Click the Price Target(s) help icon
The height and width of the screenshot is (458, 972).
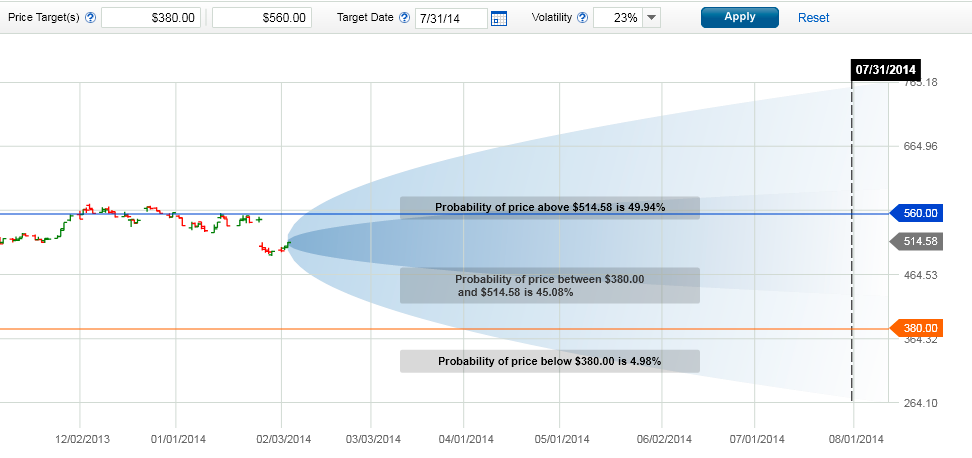pyautogui.click(x=91, y=18)
